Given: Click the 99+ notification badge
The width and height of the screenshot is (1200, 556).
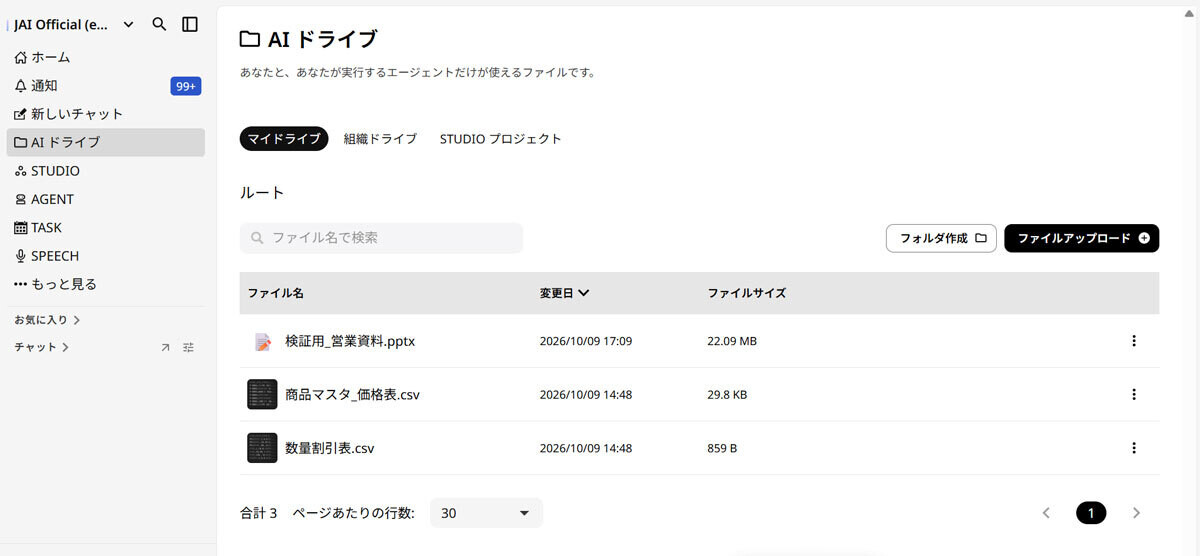Looking at the screenshot, I should tap(186, 86).
